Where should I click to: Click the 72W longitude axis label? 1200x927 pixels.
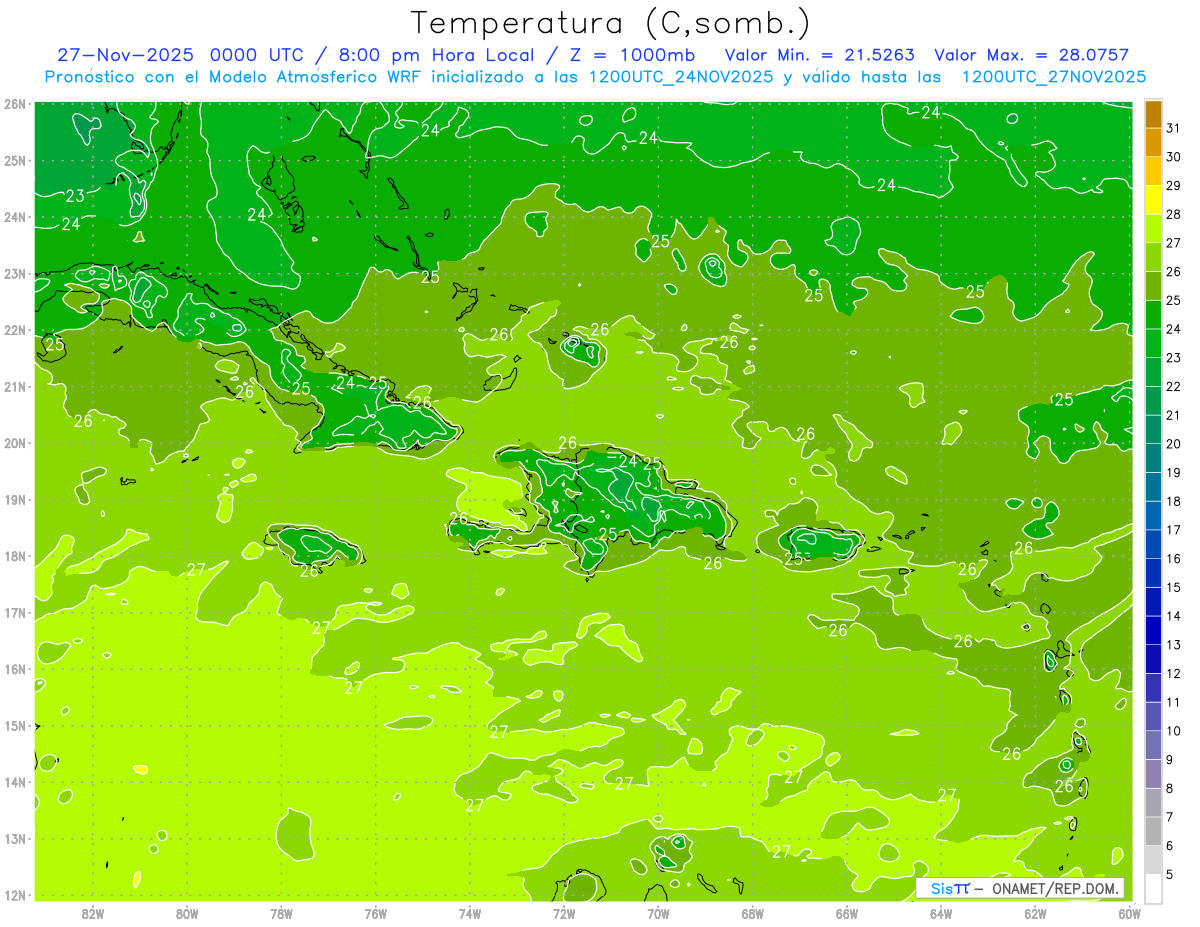(x=564, y=913)
